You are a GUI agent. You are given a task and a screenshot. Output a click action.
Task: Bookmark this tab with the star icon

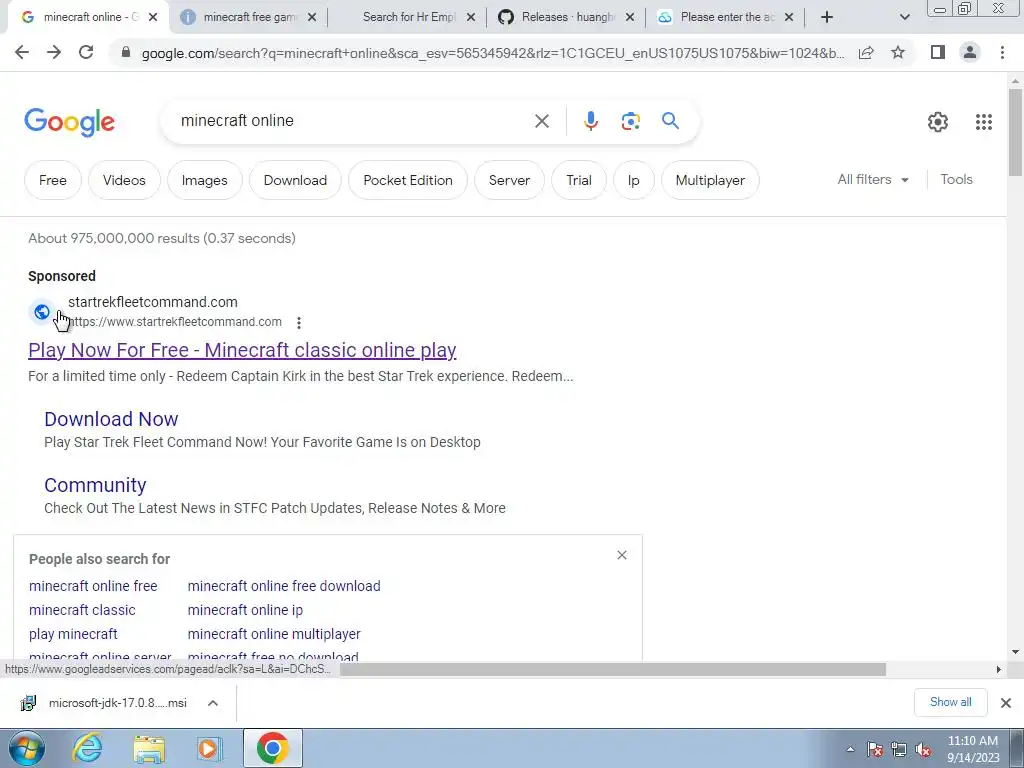pyautogui.click(x=898, y=52)
